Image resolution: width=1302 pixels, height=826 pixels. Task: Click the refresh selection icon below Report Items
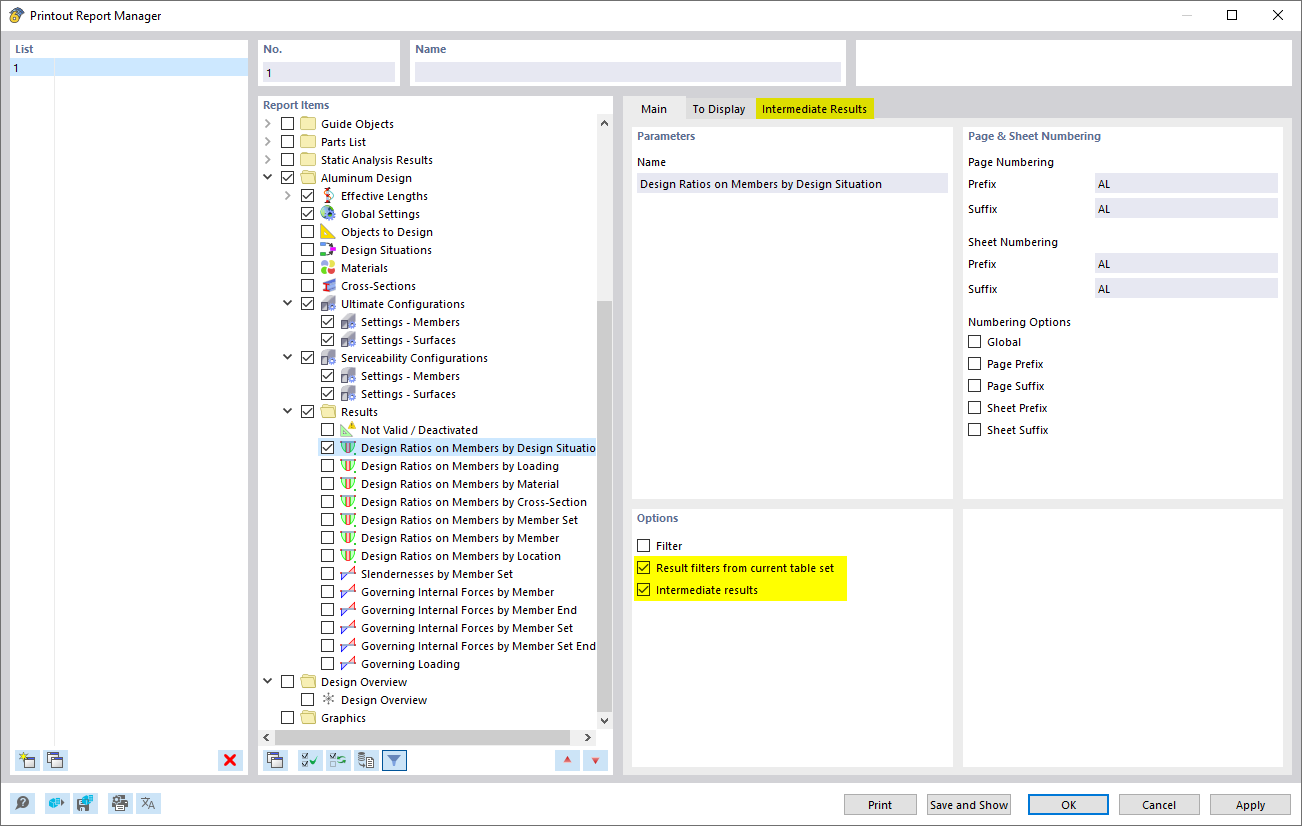pyautogui.click(x=338, y=760)
